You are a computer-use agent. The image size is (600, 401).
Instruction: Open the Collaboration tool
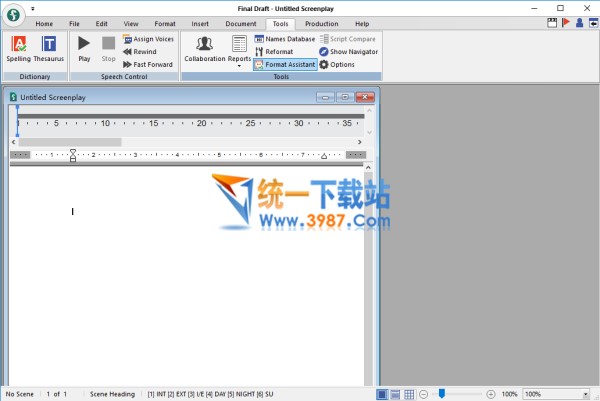point(205,48)
